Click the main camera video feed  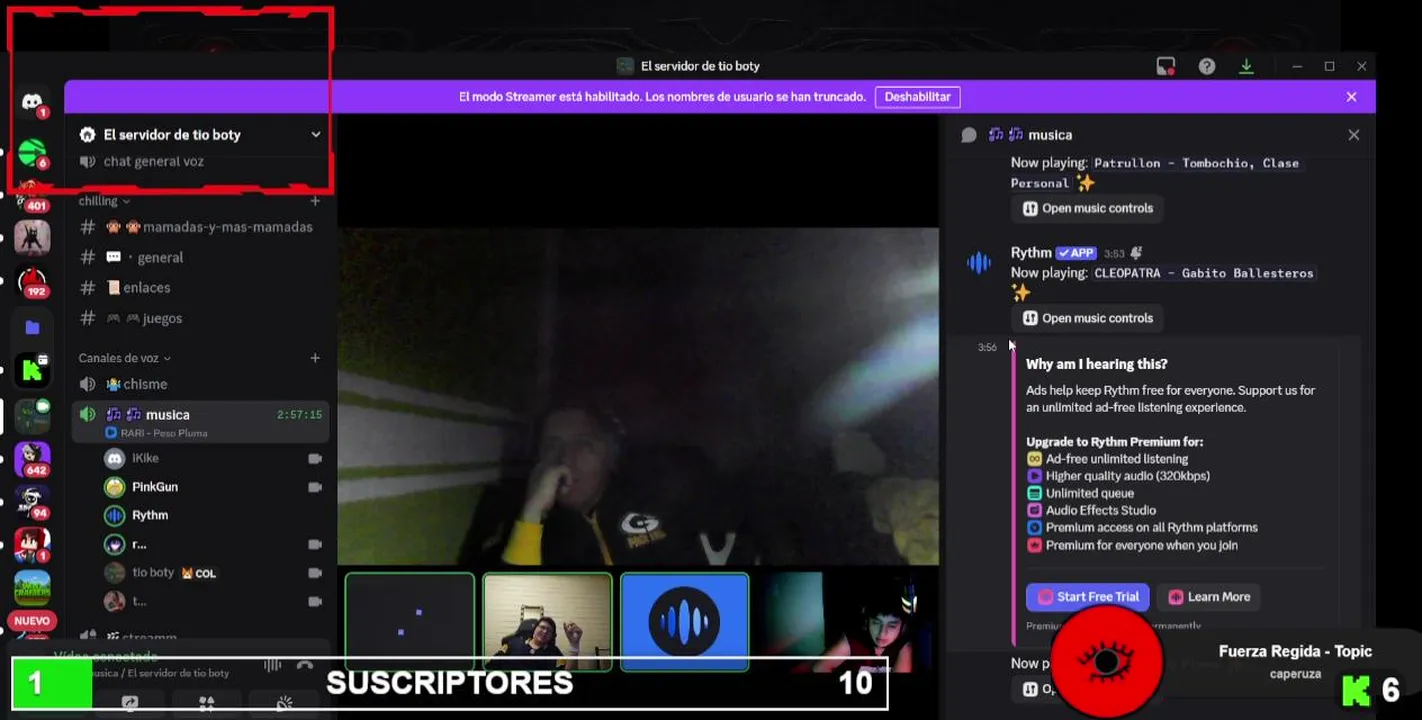(x=638, y=396)
